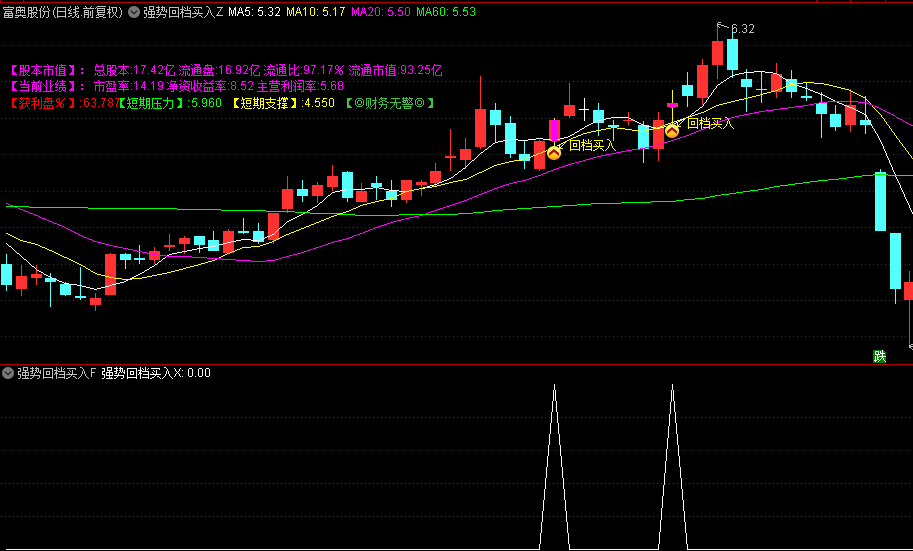
Task: Click the 【获利盘%】:63.787 readout
Action: (x=64, y=103)
